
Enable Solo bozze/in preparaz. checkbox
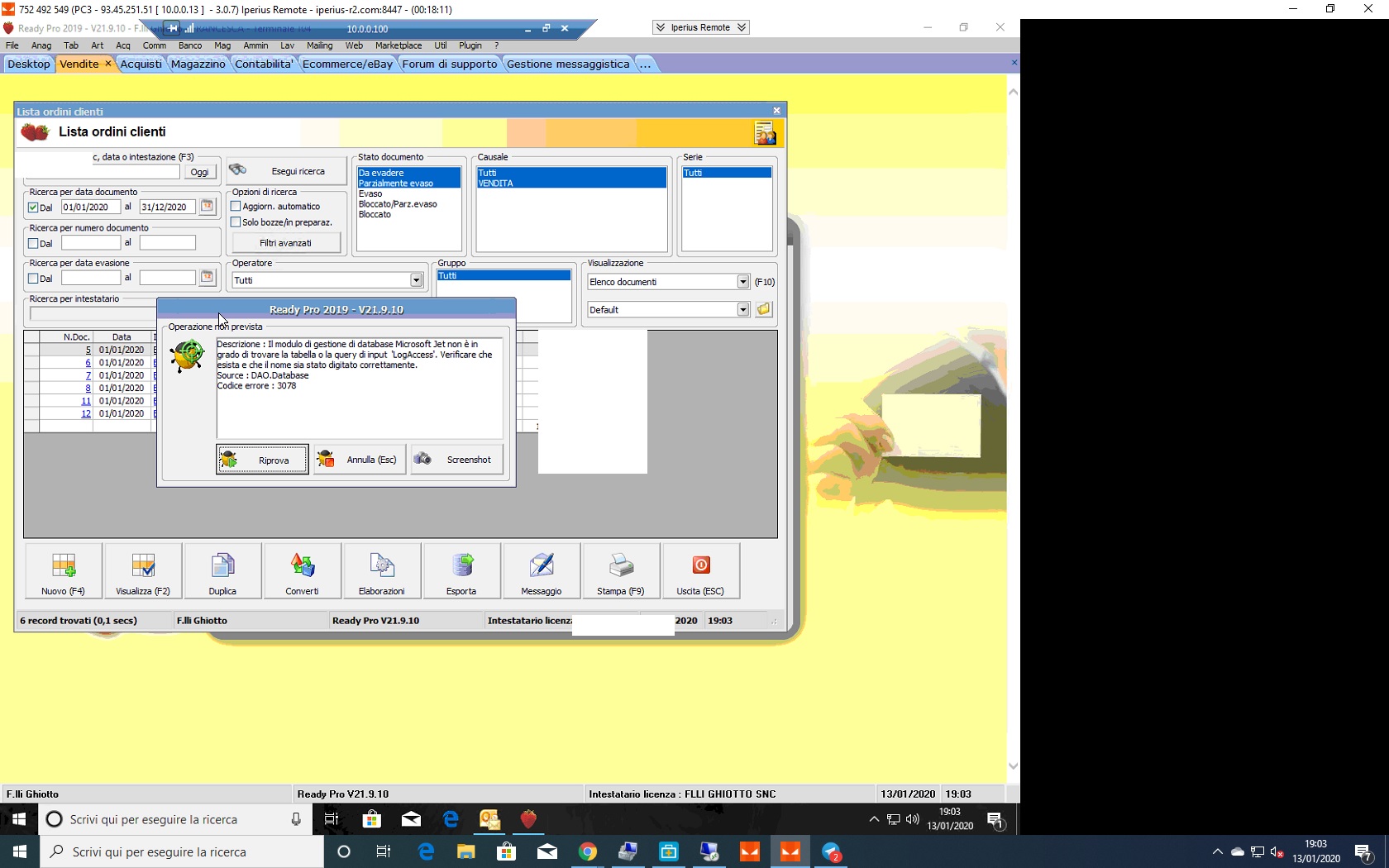point(236,222)
